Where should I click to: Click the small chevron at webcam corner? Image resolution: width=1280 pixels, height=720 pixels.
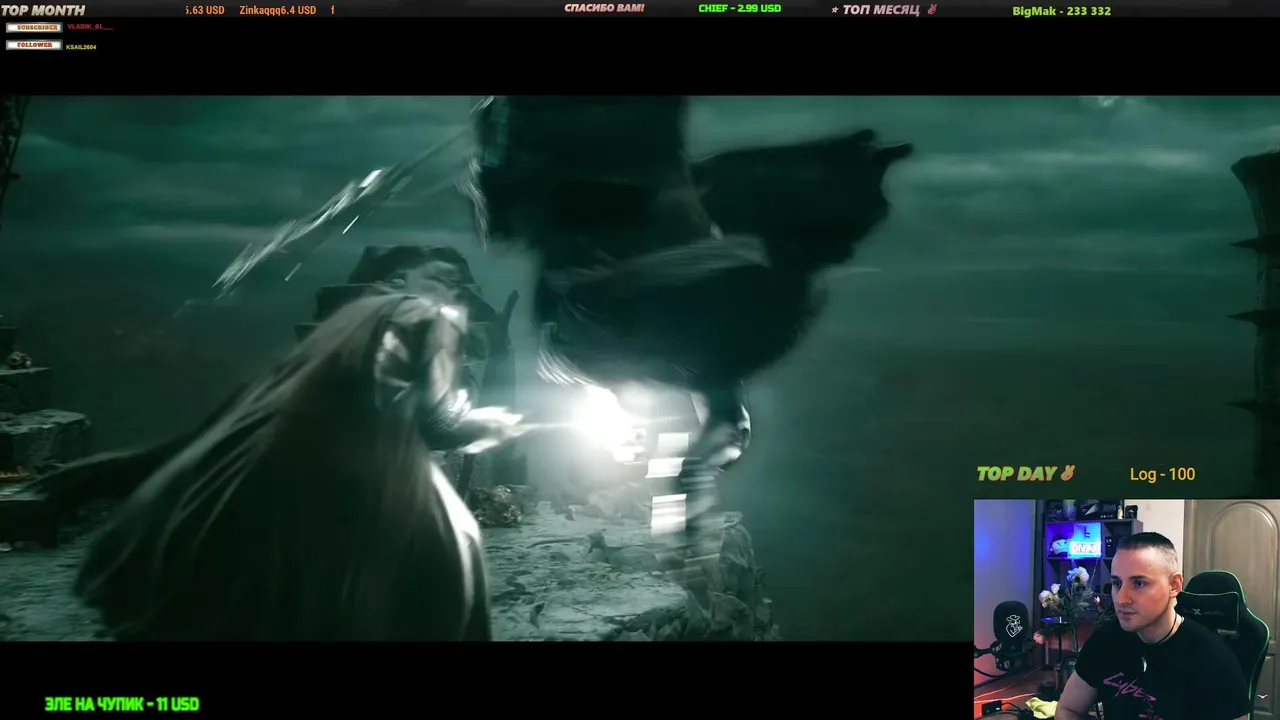coord(1264,697)
